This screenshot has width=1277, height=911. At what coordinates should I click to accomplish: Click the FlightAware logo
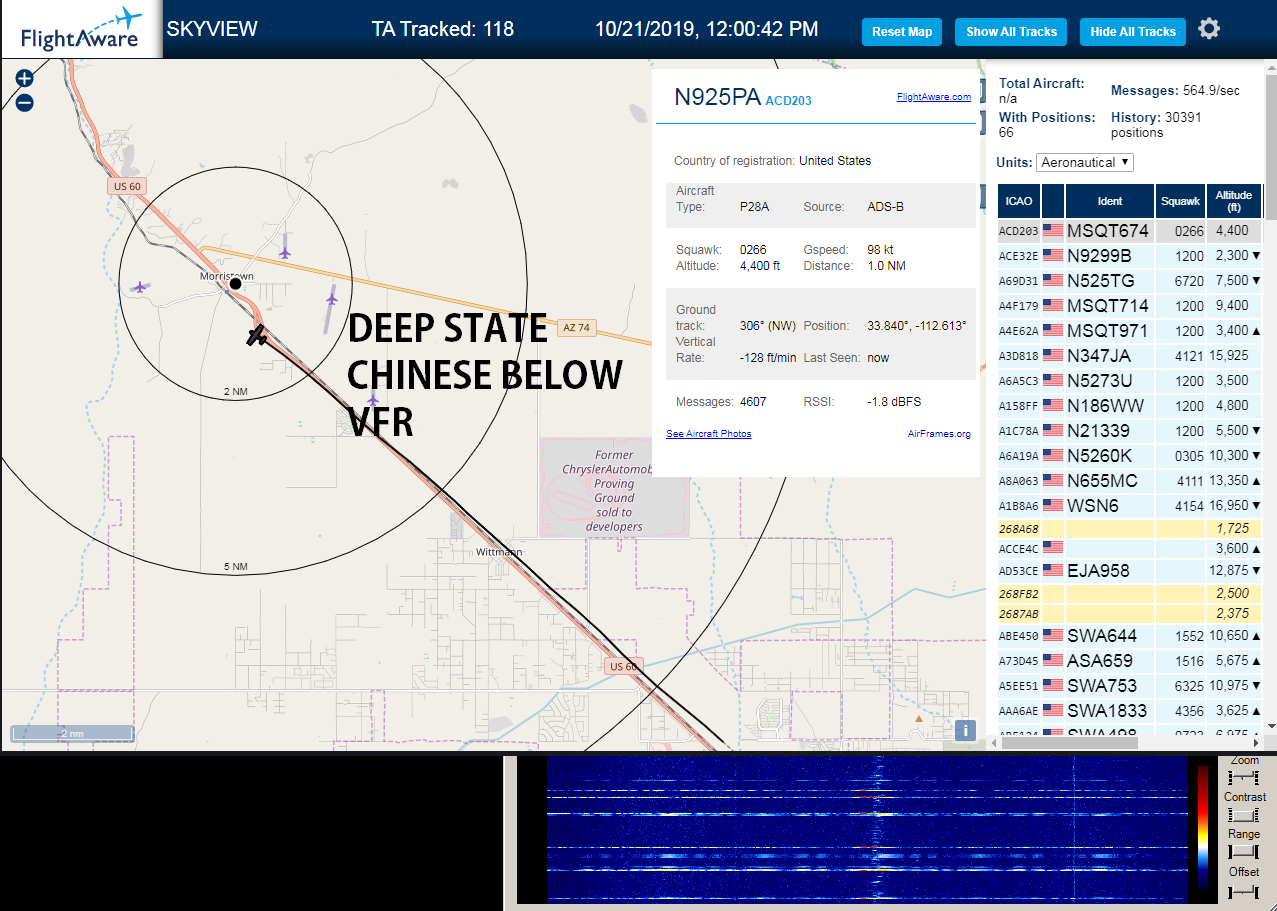tap(81, 30)
